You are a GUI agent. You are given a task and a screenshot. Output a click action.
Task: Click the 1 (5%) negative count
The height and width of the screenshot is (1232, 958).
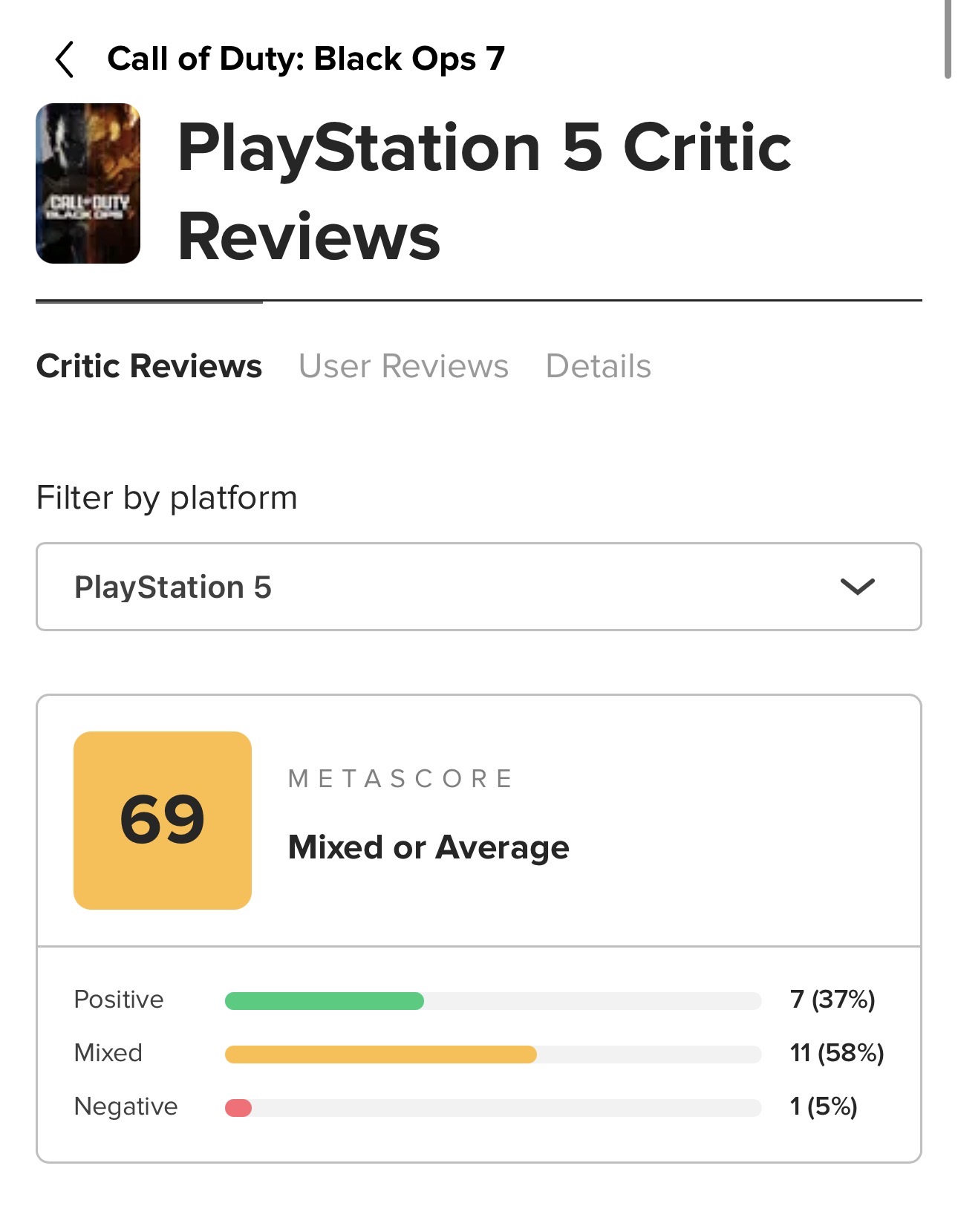point(824,1106)
